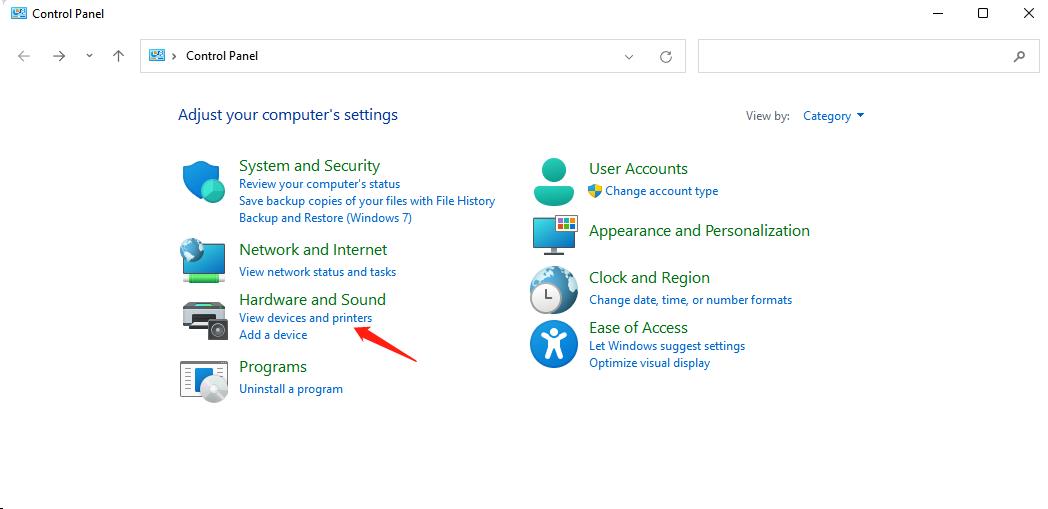Open the View by Category dropdown
1048x509 pixels.
point(833,116)
